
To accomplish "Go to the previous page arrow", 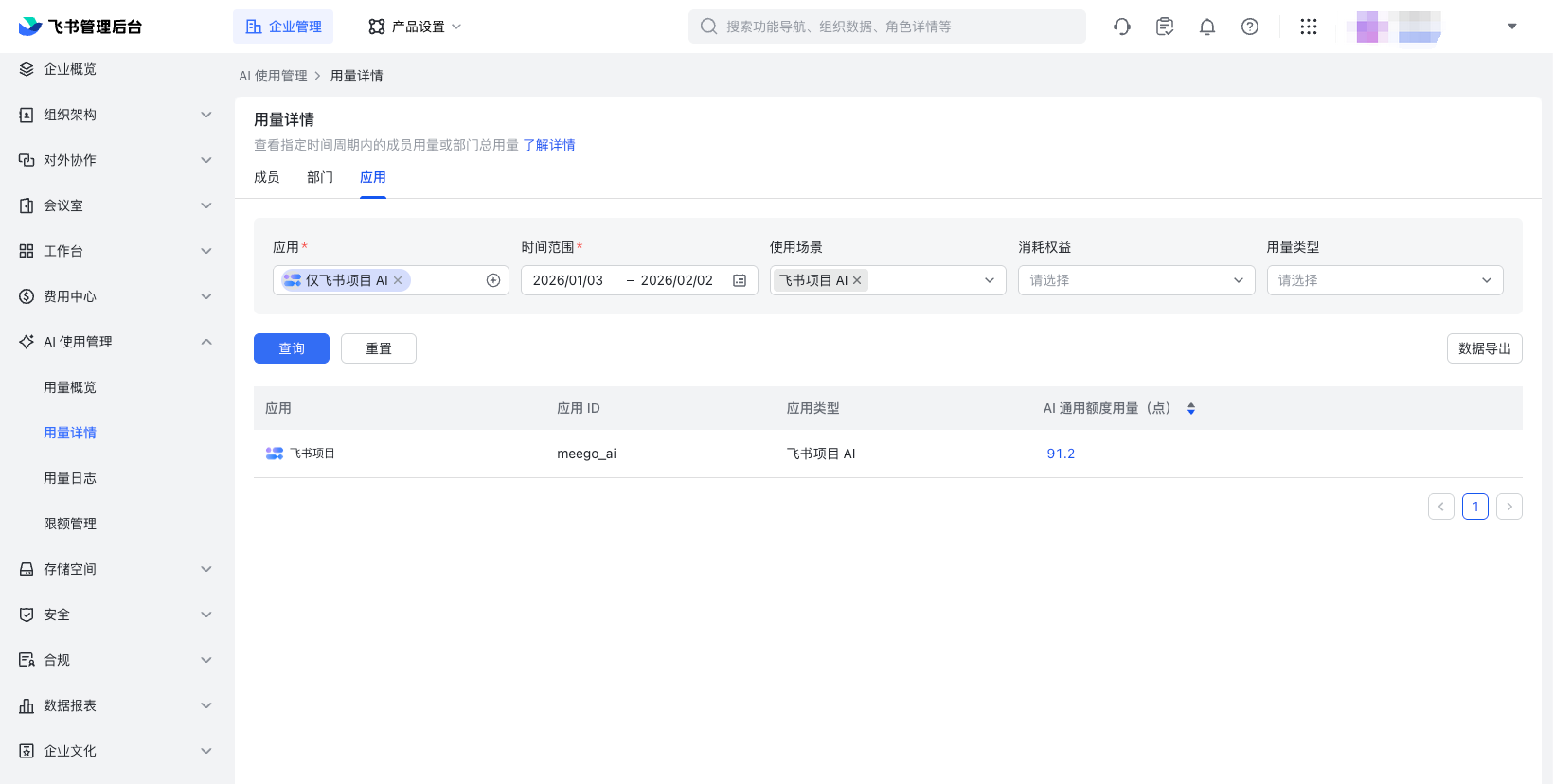I will (1441, 507).
